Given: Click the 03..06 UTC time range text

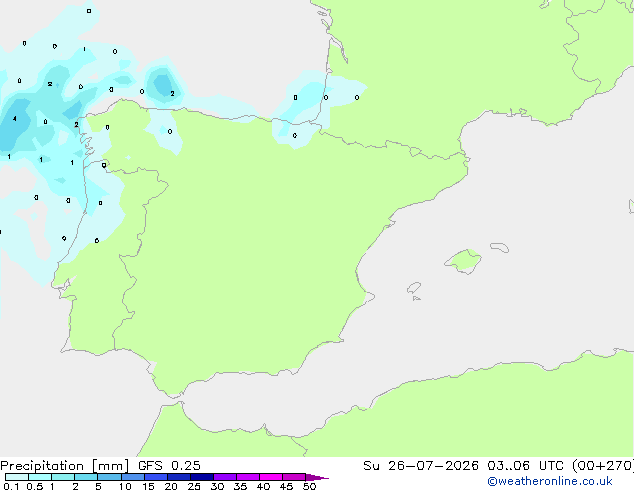Looking at the screenshot, I should (x=525, y=466).
